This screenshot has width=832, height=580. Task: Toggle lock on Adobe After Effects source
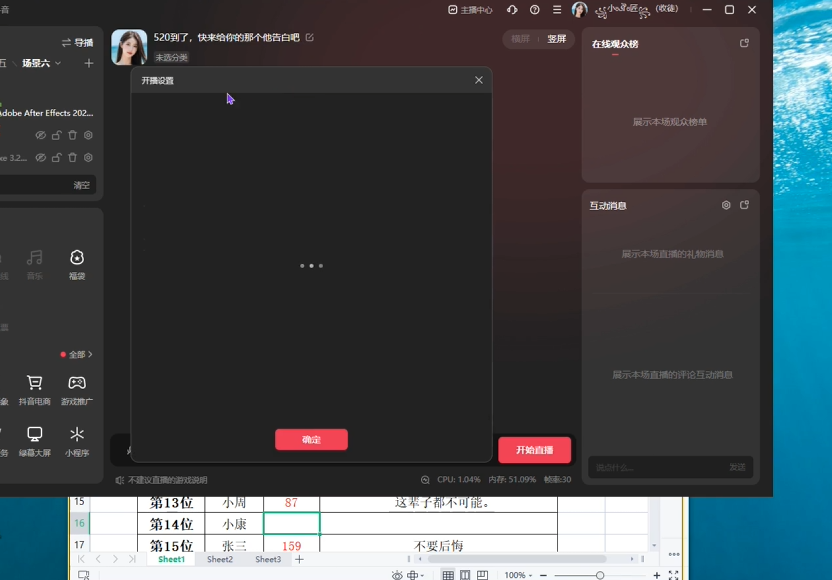coord(57,135)
